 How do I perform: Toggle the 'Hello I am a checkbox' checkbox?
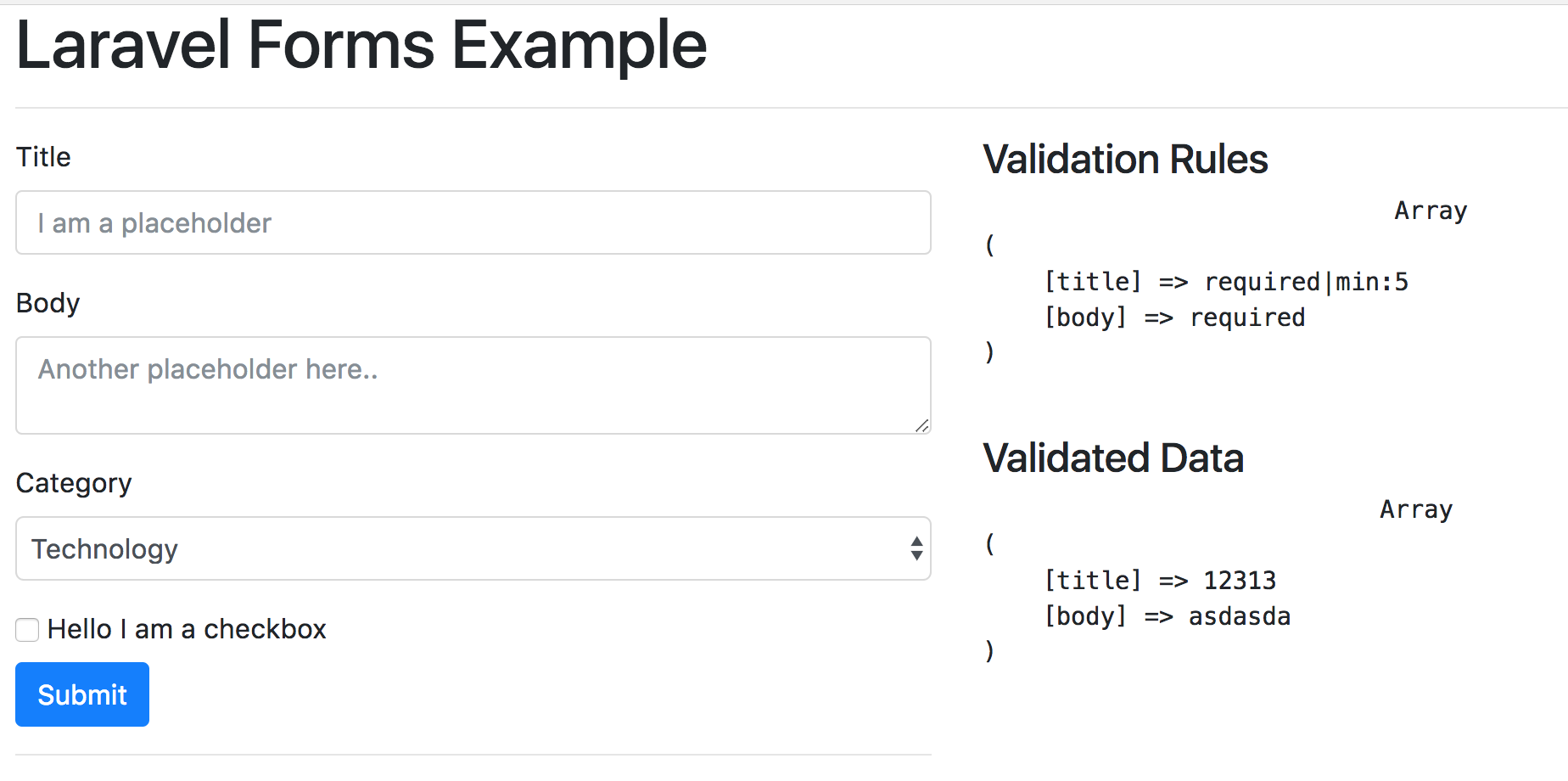tap(27, 630)
